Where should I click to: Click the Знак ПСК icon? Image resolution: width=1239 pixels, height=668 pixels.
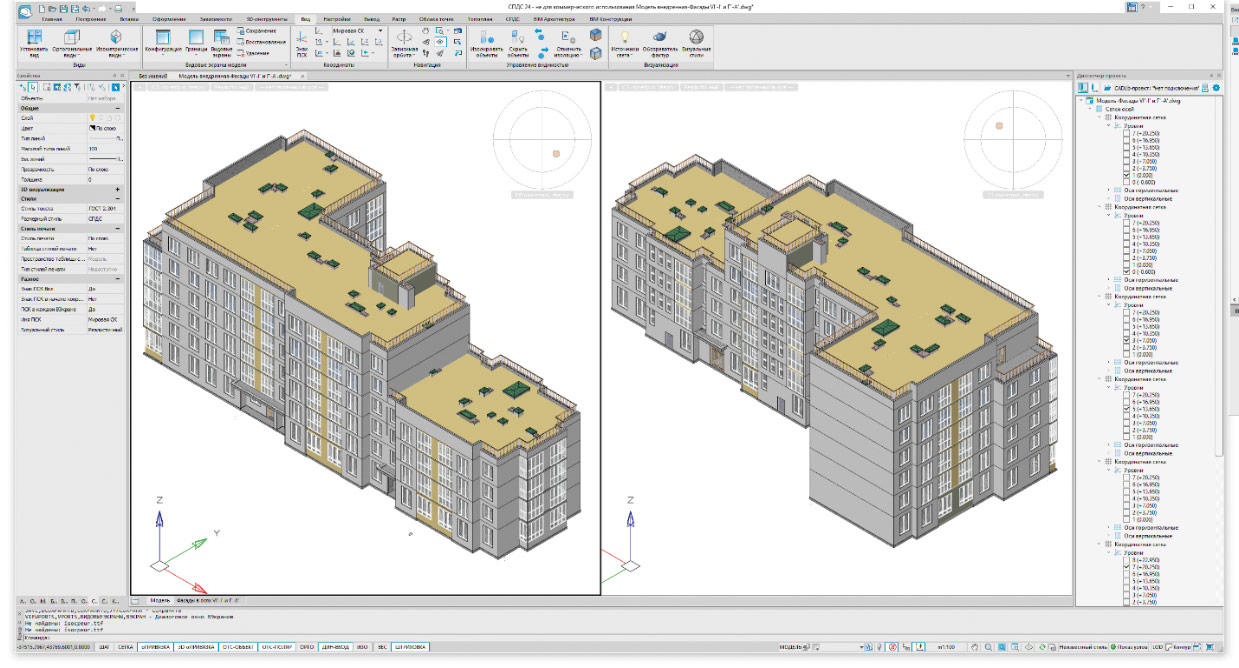tap(302, 42)
